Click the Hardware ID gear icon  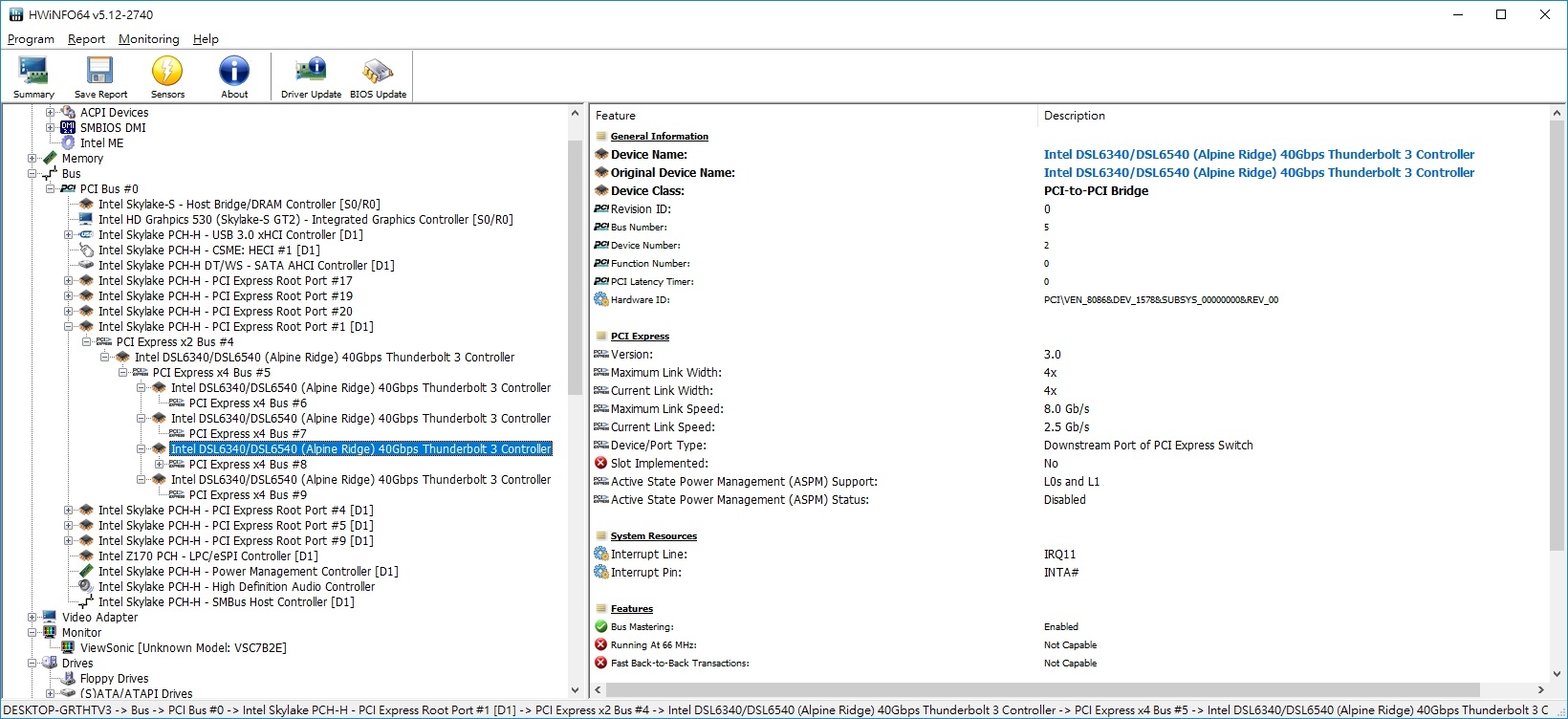pos(601,299)
